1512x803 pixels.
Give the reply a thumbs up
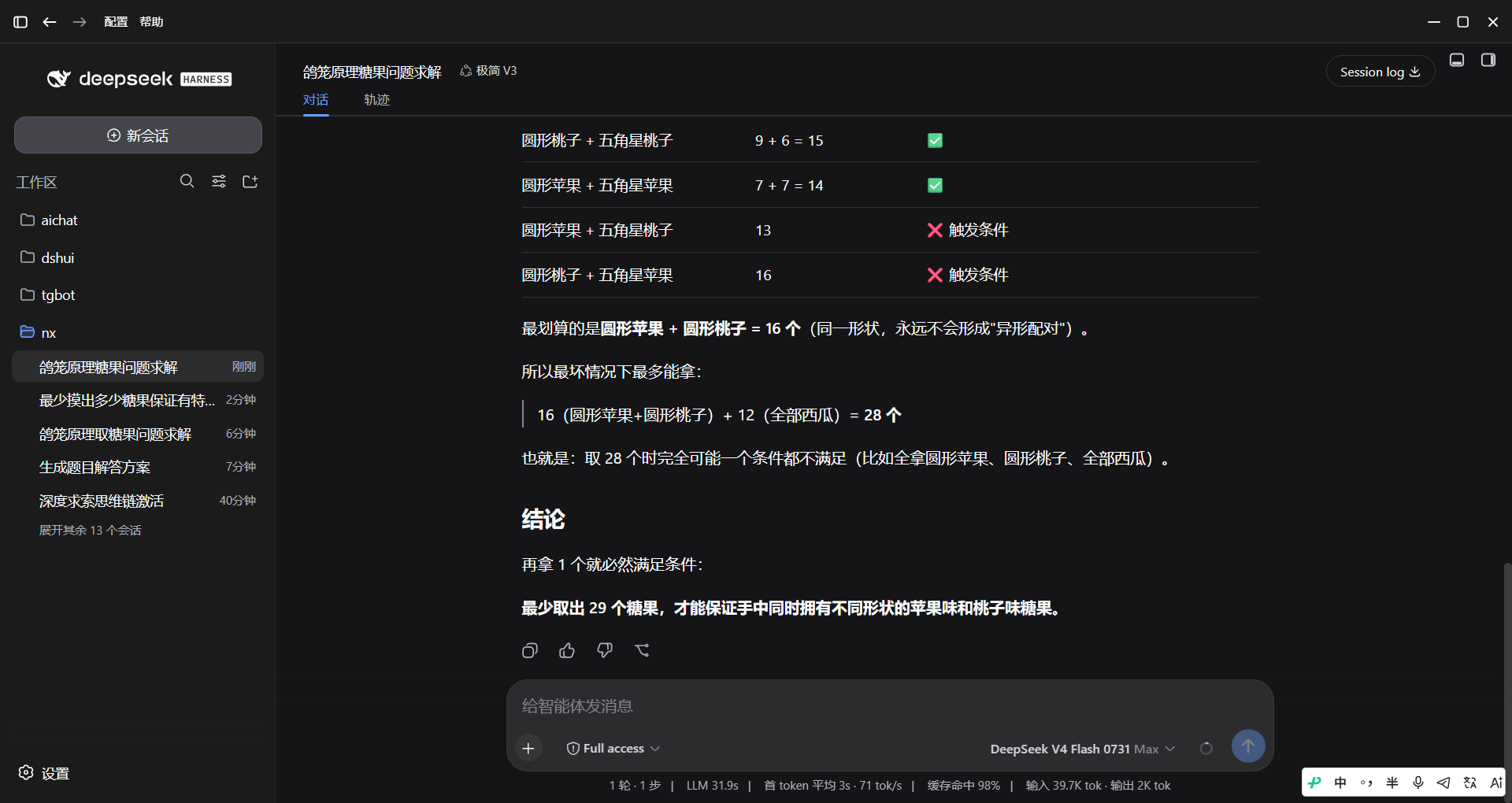pos(567,650)
